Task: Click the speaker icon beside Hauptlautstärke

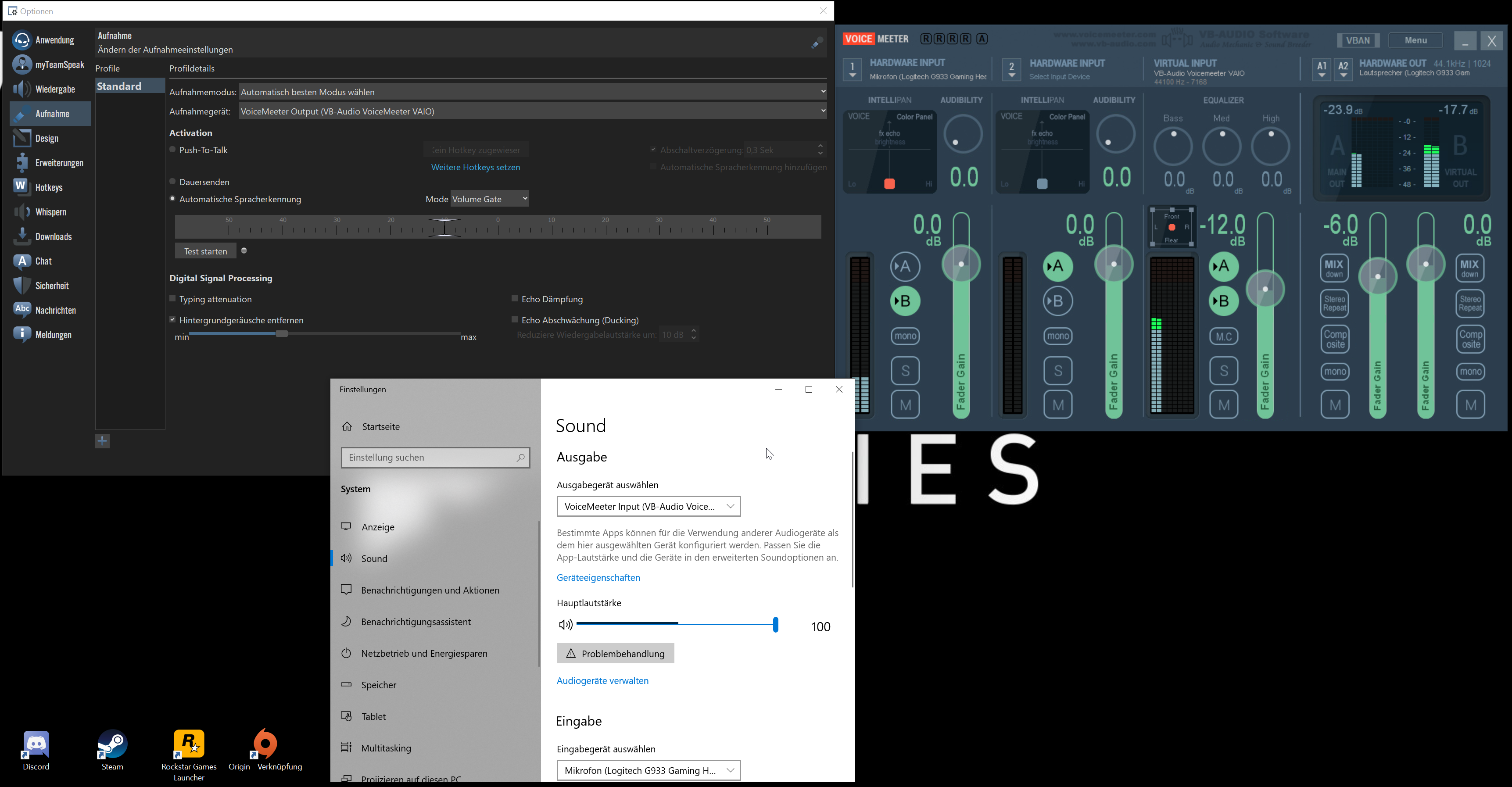Action: tap(565, 625)
